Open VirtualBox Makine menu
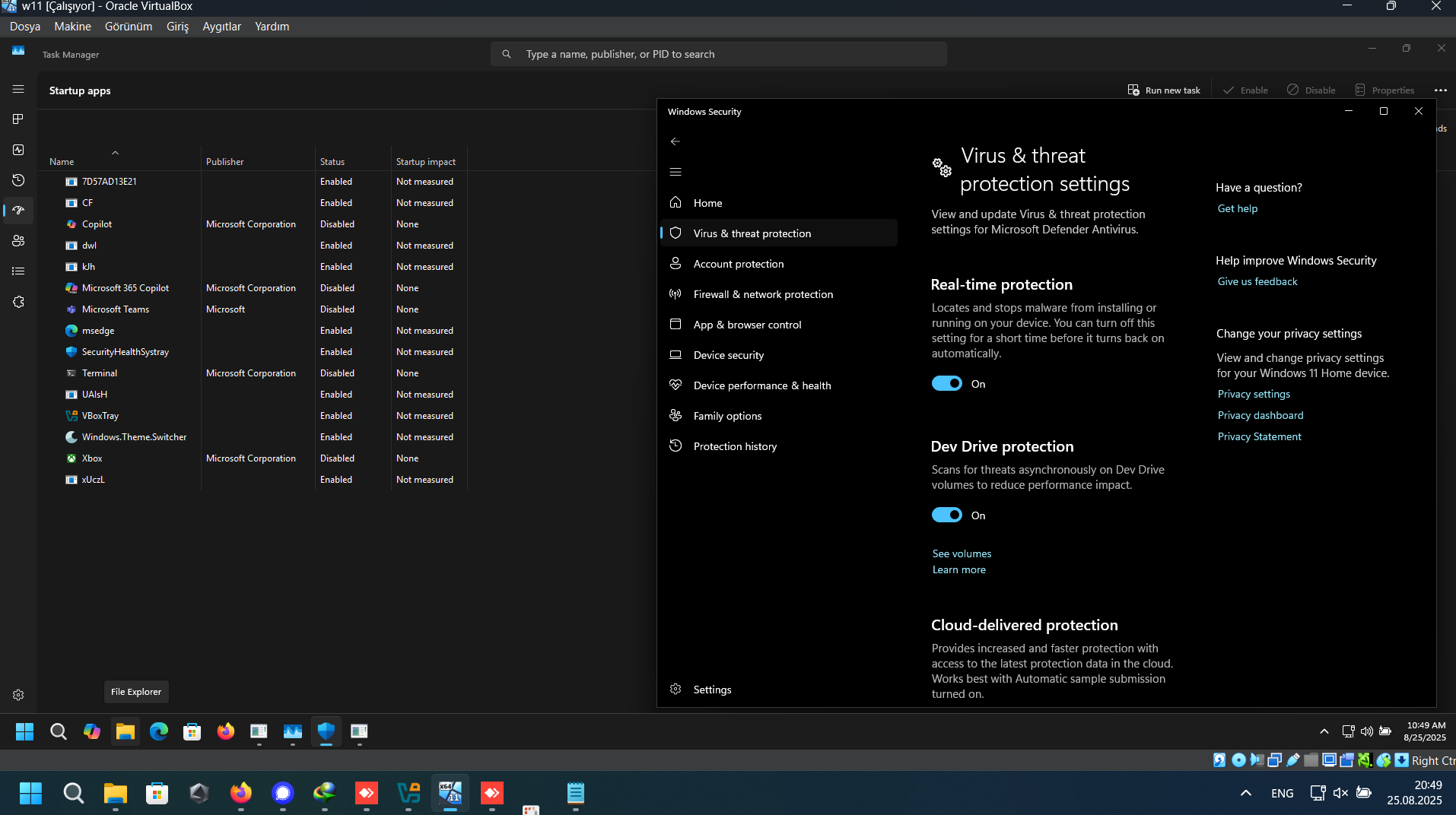This screenshot has width=1456, height=815. point(72,27)
